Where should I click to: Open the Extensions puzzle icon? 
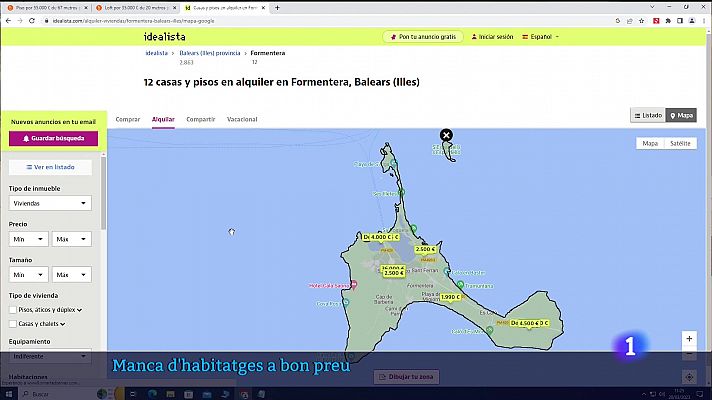click(x=668, y=21)
